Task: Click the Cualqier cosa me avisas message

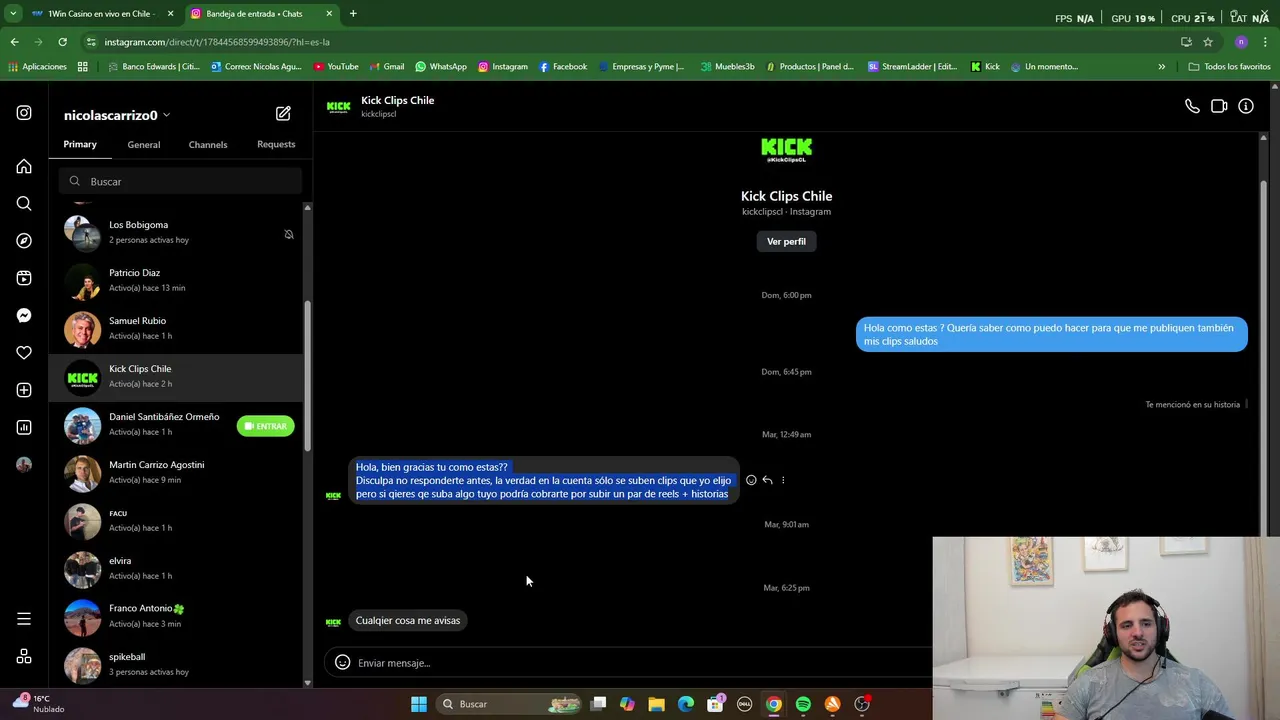Action: point(408,620)
